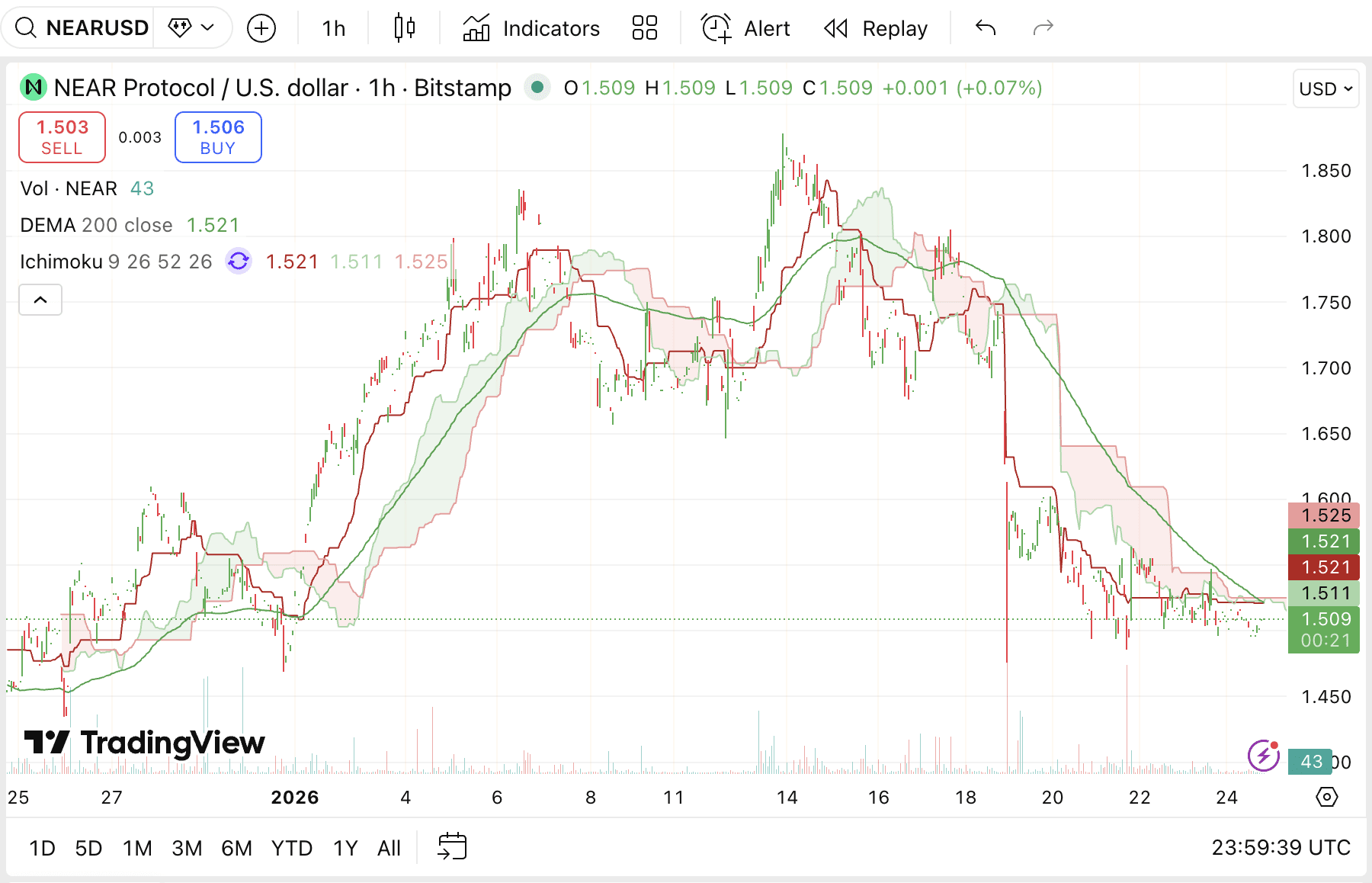This screenshot has height=883, width=1372.
Task: Open the candlestick chart type selector
Action: pyautogui.click(x=404, y=28)
